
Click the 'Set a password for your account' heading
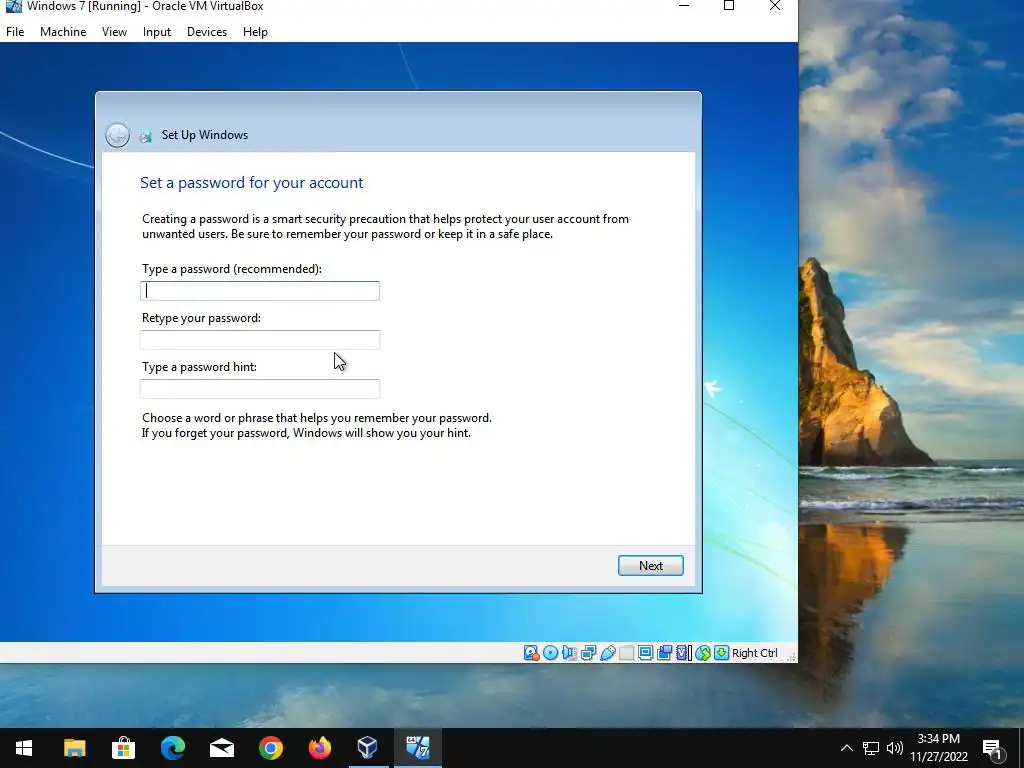click(251, 183)
